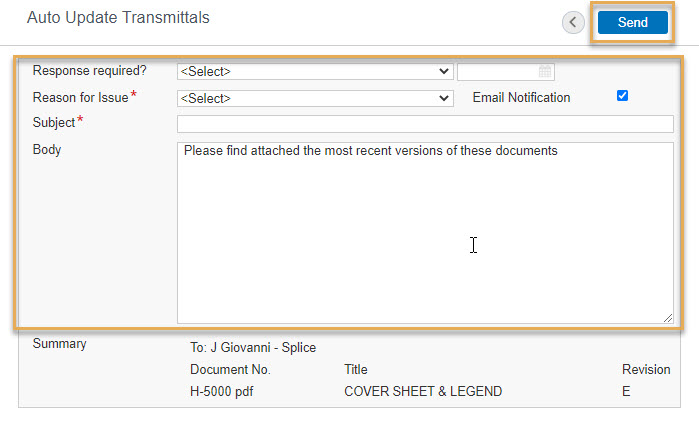Toggle the Email Notification checkbox

point(622,96)
